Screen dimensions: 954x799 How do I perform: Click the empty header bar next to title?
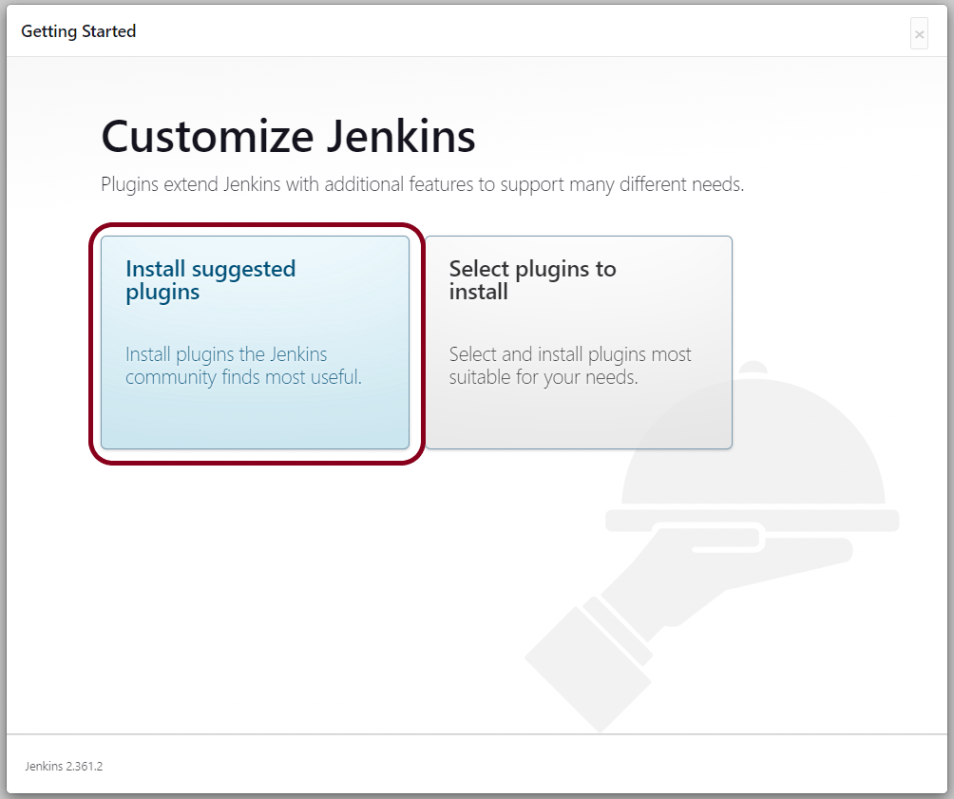click(500, 31)
